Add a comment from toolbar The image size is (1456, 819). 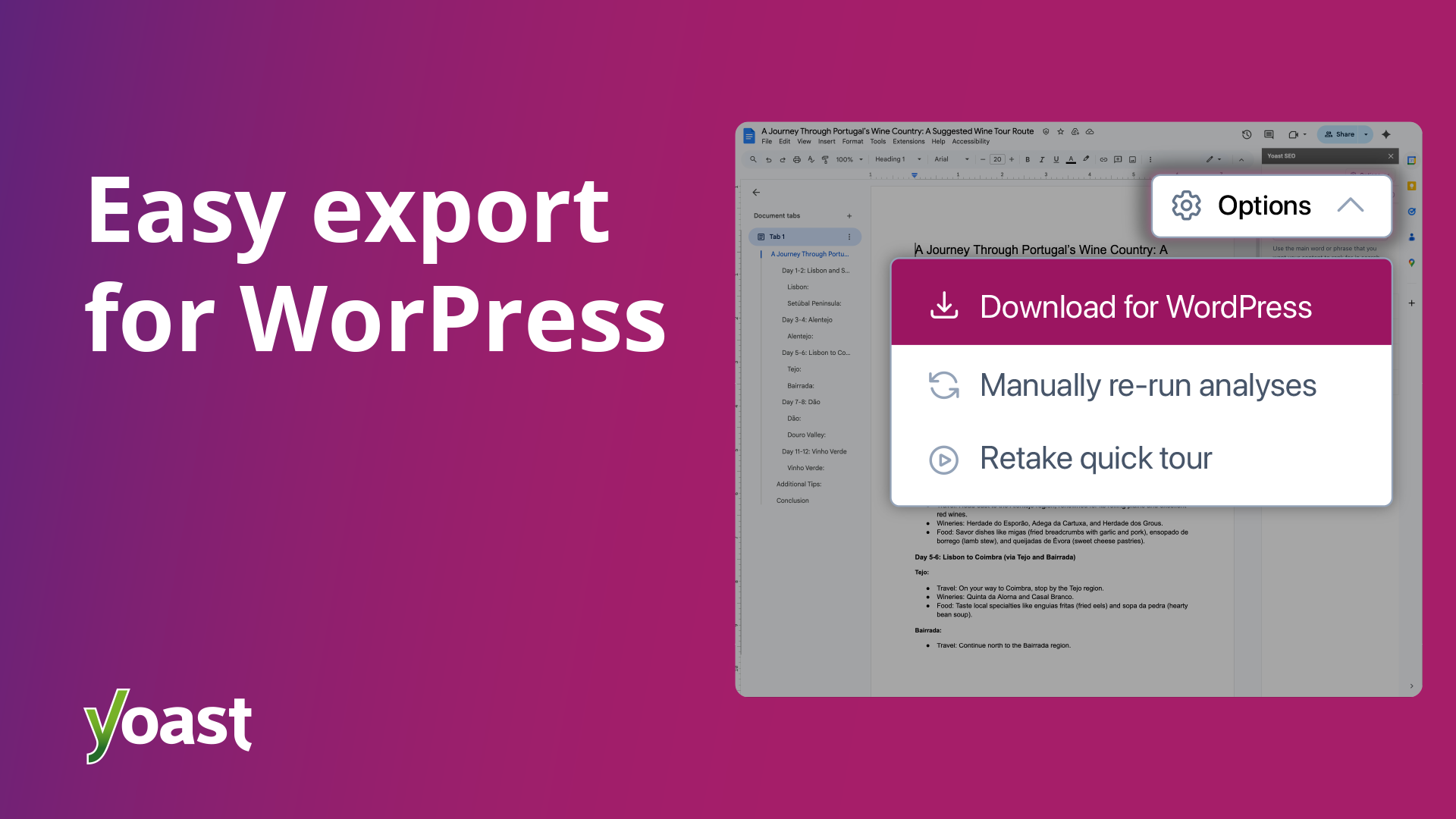point(1118,159)
